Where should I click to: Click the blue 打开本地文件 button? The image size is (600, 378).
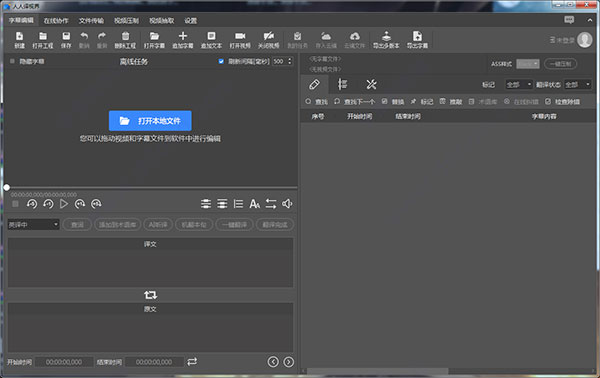(x=150, y=121)
